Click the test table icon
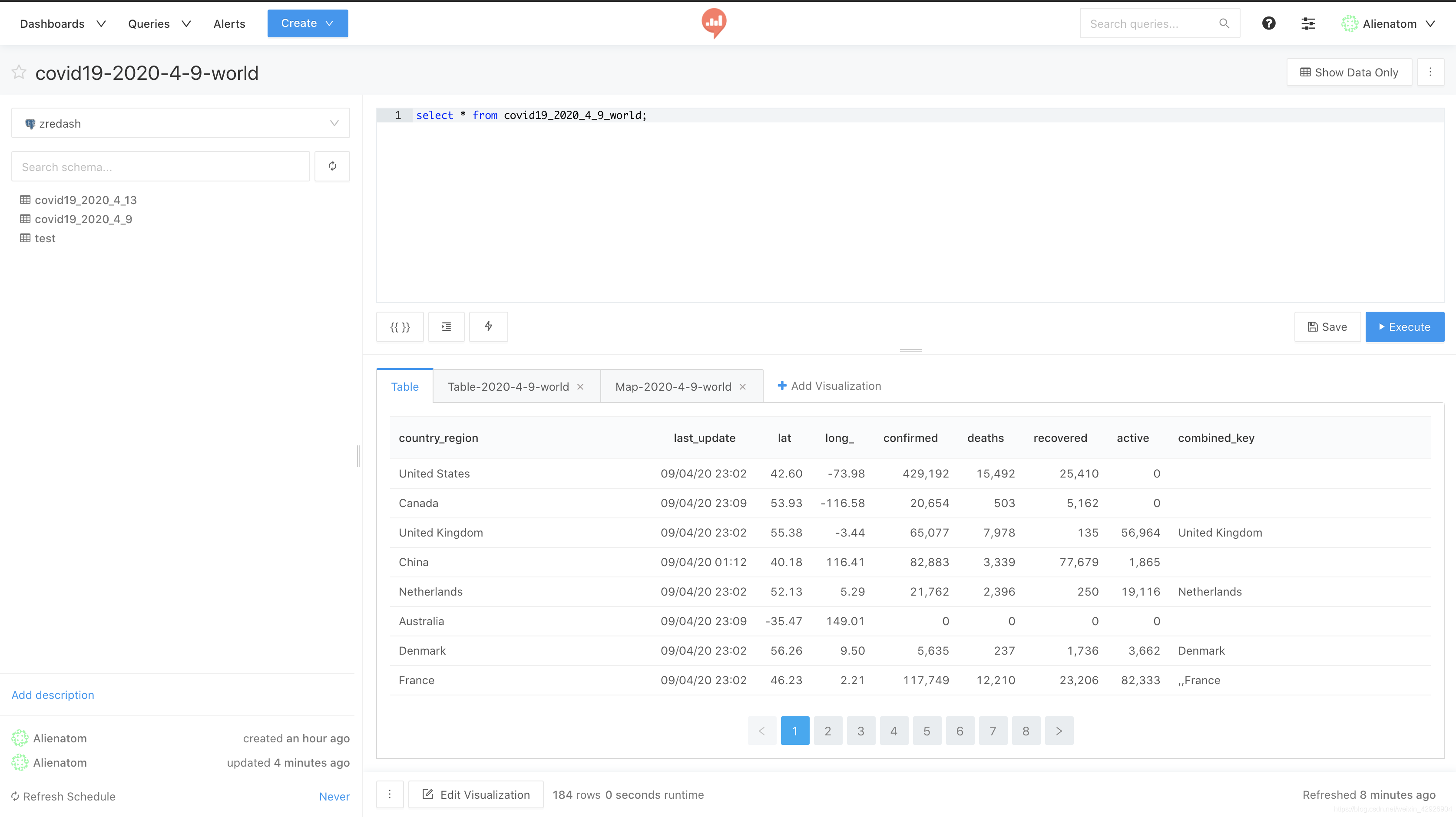The height and width of the screenshot is (817, 1456). [x=25, y=238]
